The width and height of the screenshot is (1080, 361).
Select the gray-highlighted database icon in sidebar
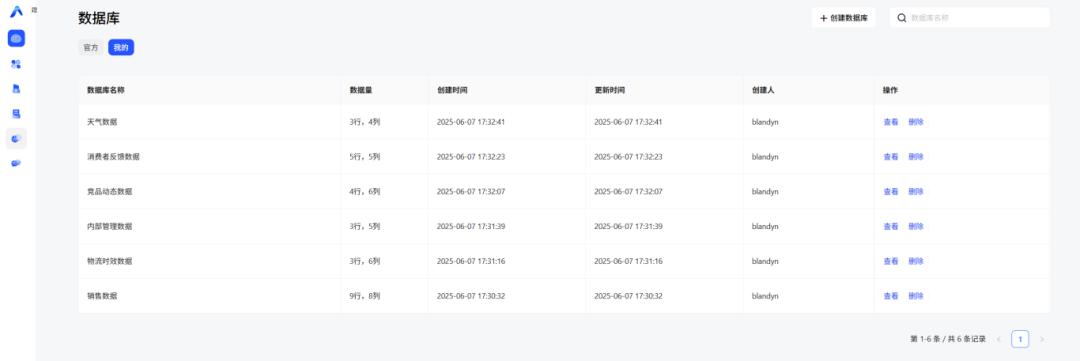click(x=16, y=138)
